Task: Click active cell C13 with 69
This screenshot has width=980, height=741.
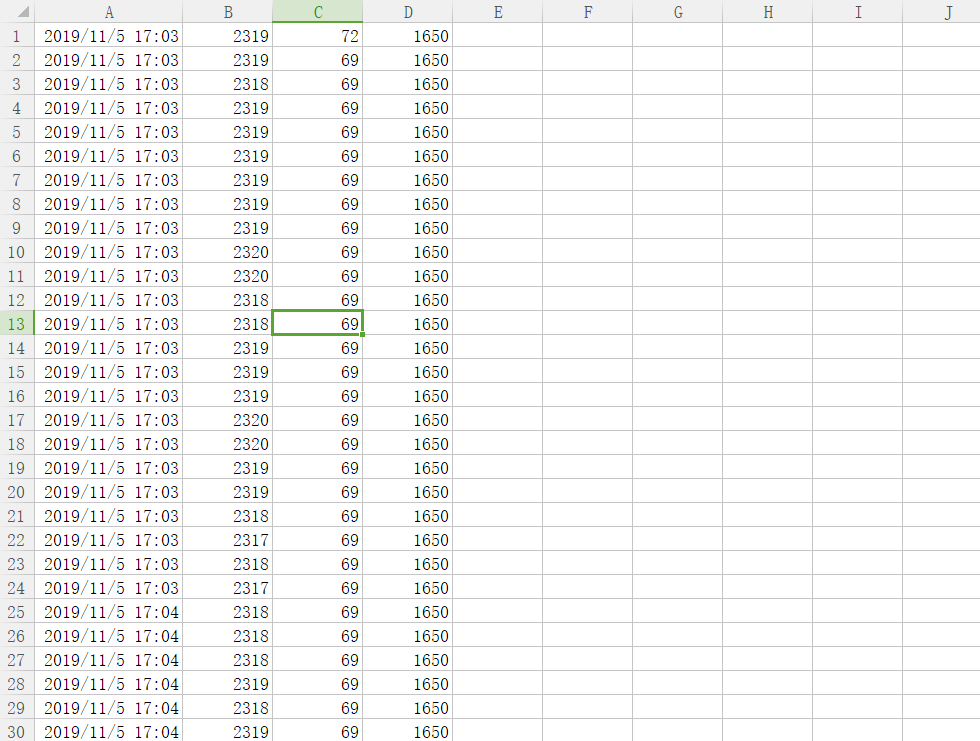Action: click(x=318, y=324)
